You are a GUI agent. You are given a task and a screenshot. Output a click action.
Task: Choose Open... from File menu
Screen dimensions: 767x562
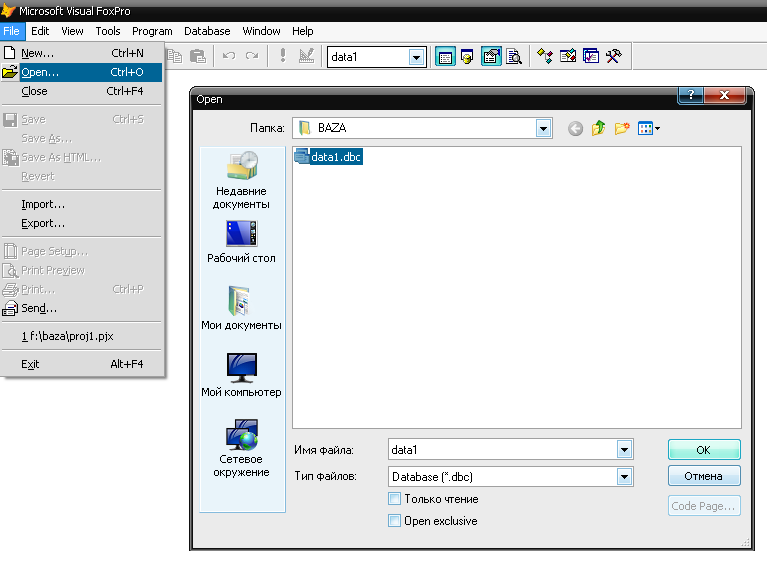point(82,72)
